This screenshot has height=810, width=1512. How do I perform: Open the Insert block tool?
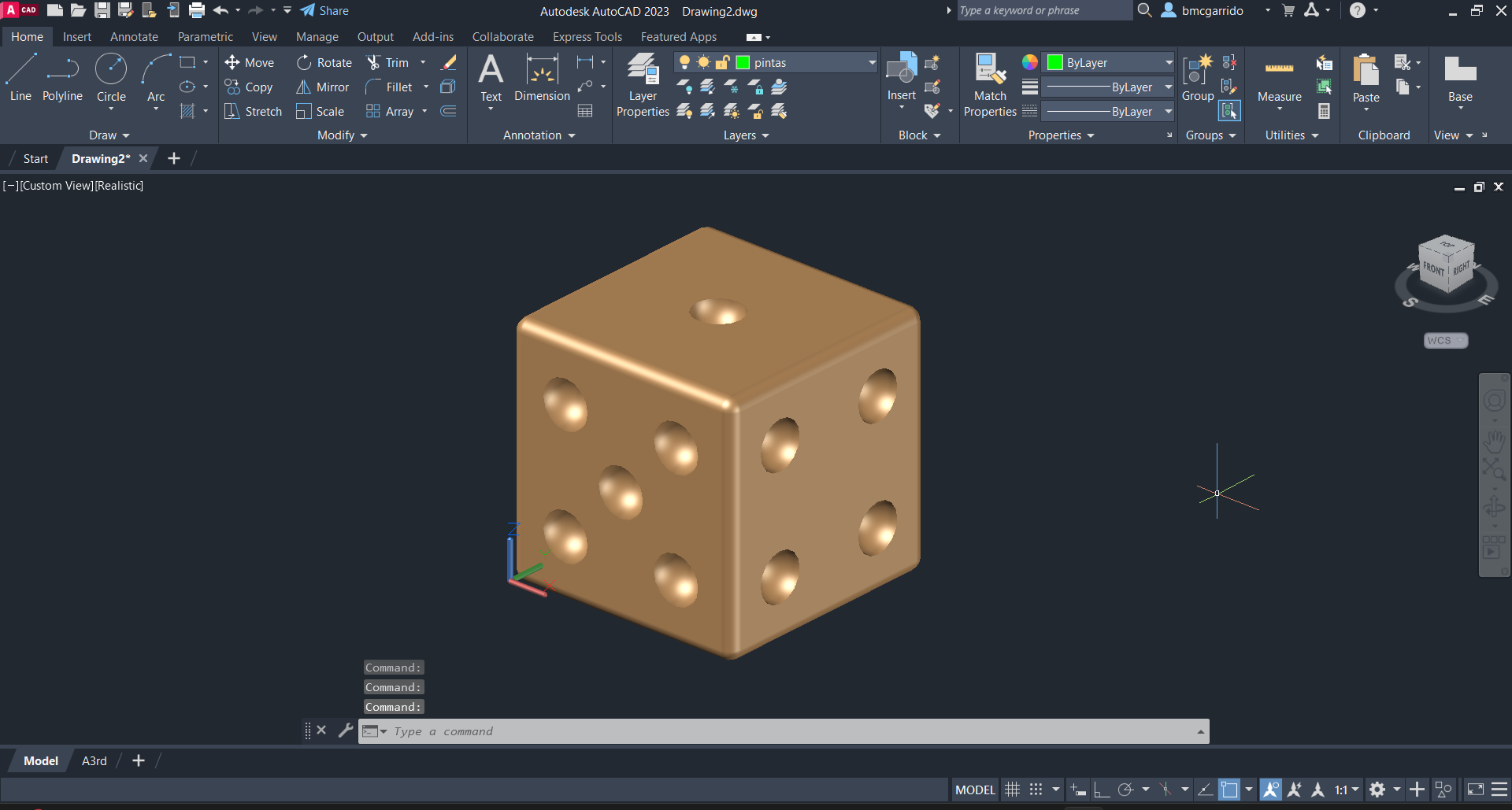(902, 77)
